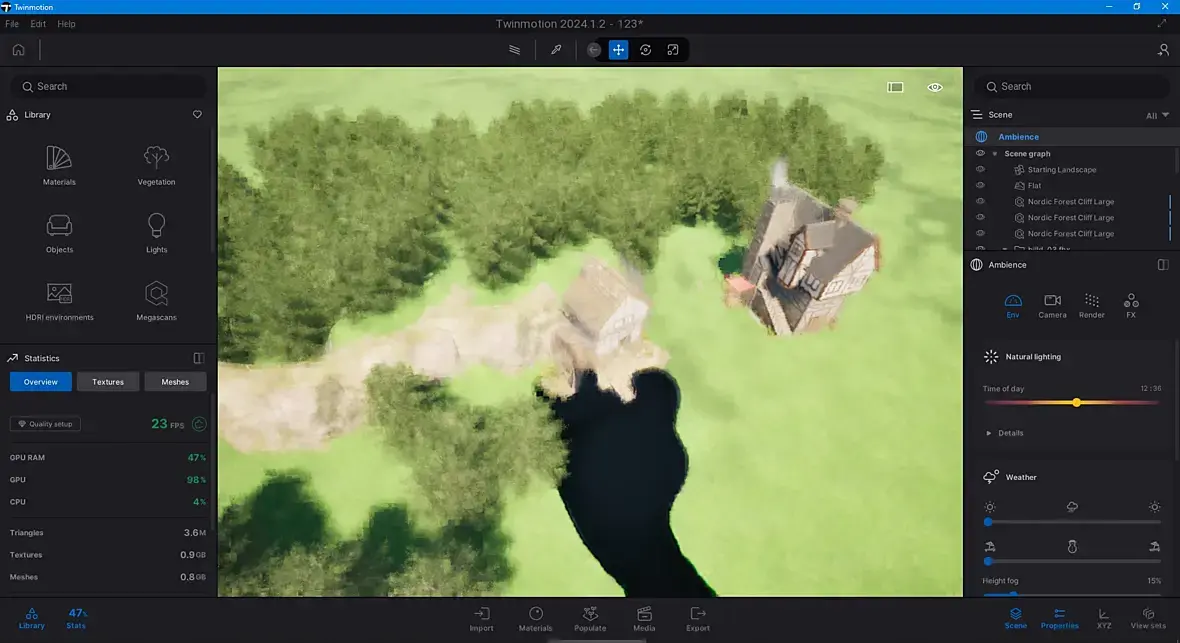Adjust the Weather slider
1180x643 pixels.
pos(1072,522)
